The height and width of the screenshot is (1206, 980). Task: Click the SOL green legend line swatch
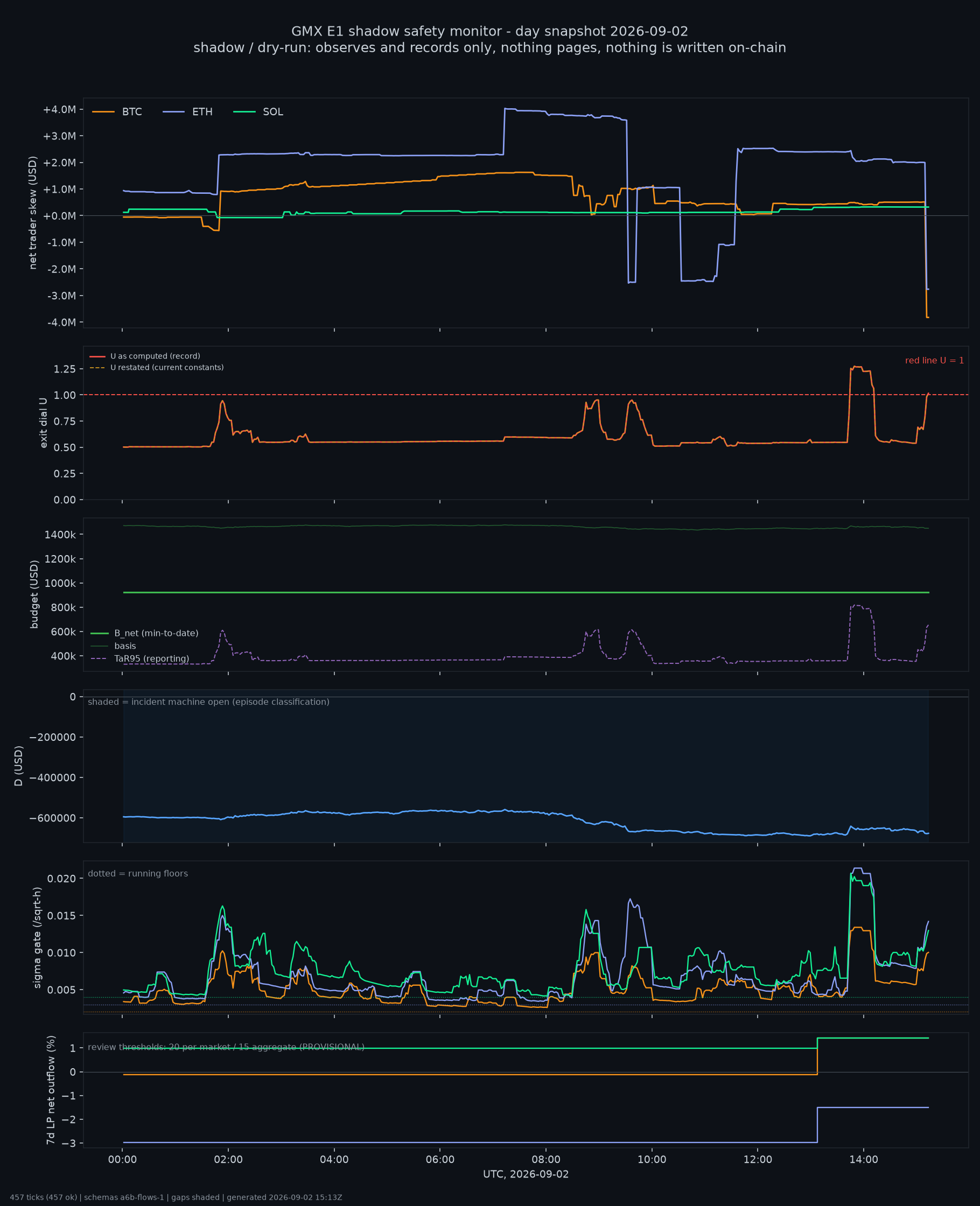pyautogui.click(x=244, y=112)
